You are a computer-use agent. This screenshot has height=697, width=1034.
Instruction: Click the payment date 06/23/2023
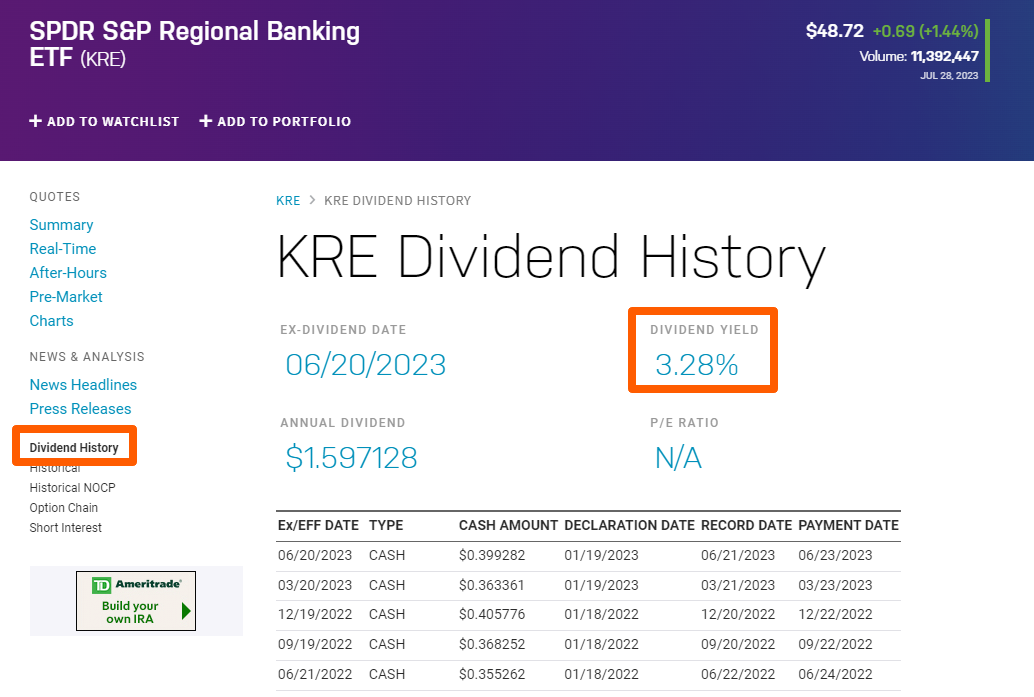(x=836, y=555)
